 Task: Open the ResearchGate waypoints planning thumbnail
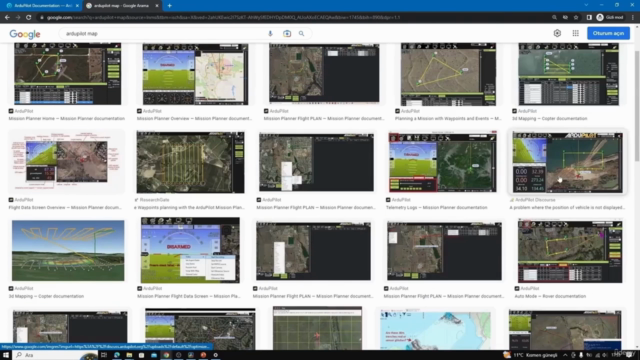[x=191, y=162]
